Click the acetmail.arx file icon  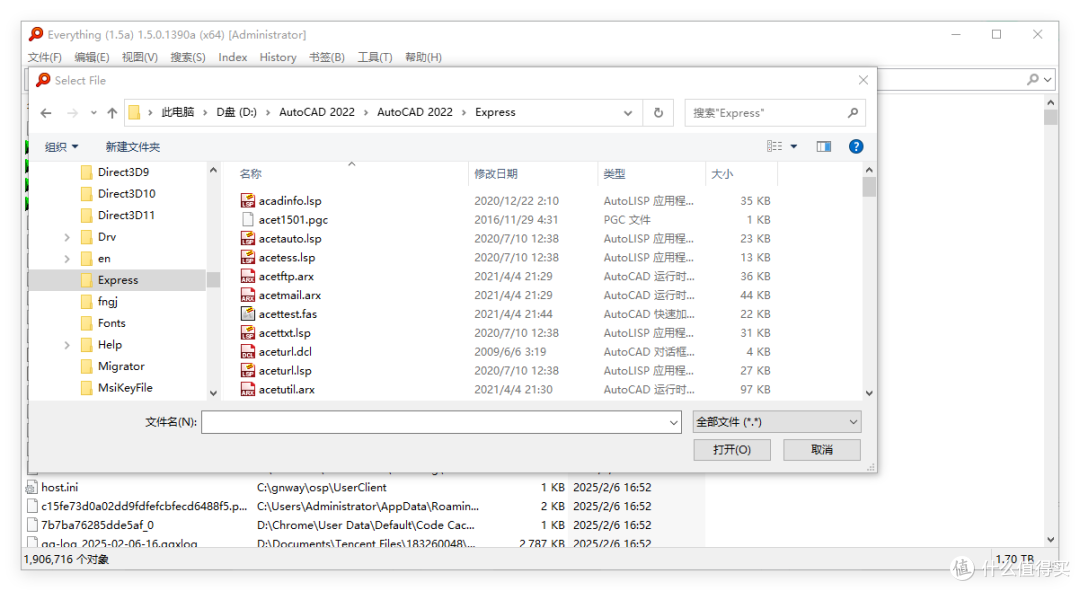click(248, 295)
